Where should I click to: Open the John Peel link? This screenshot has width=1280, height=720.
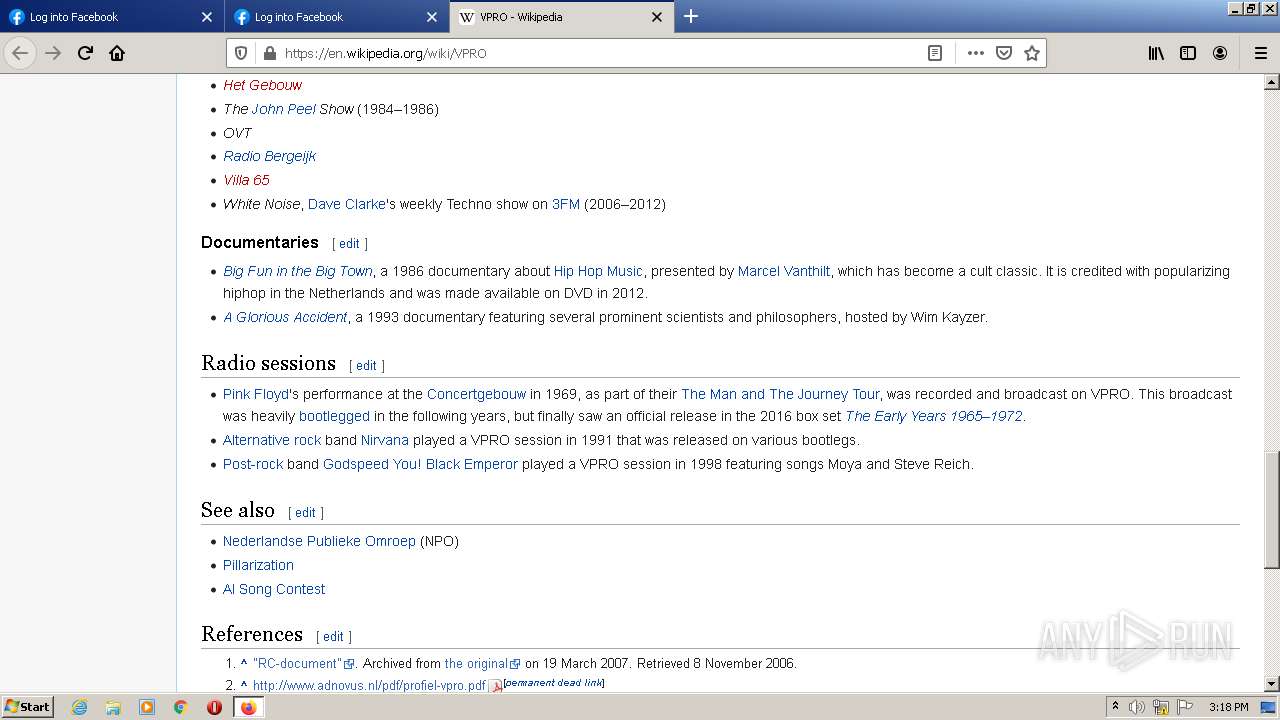point(283,109)
